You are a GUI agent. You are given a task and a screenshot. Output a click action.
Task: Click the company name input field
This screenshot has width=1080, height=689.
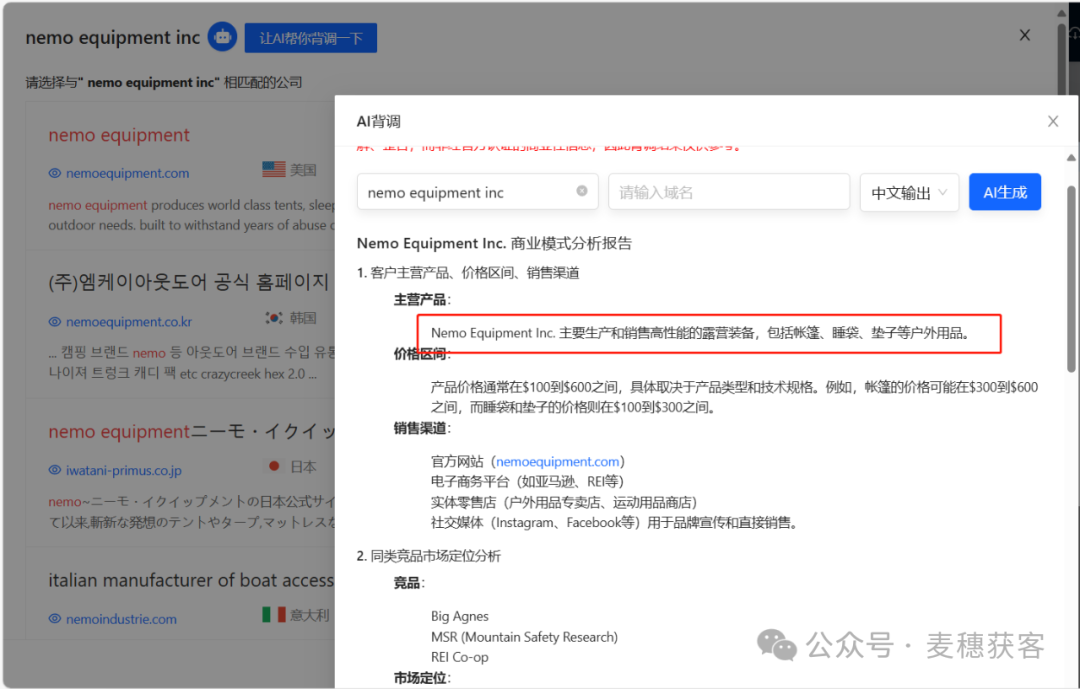click(477, 192)
